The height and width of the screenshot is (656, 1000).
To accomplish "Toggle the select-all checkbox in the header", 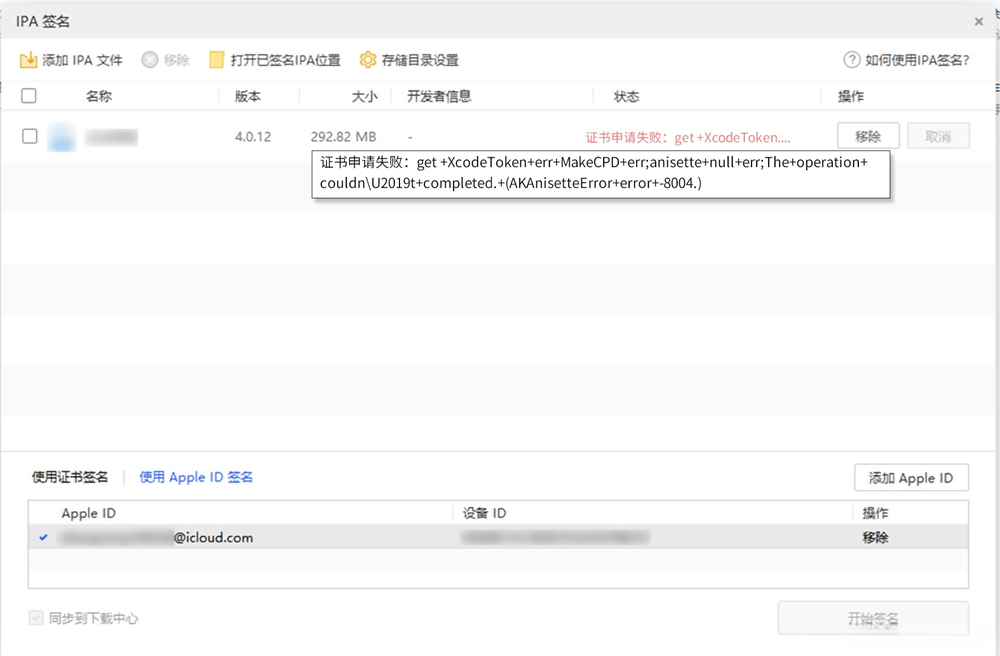I will pos(29,95).
